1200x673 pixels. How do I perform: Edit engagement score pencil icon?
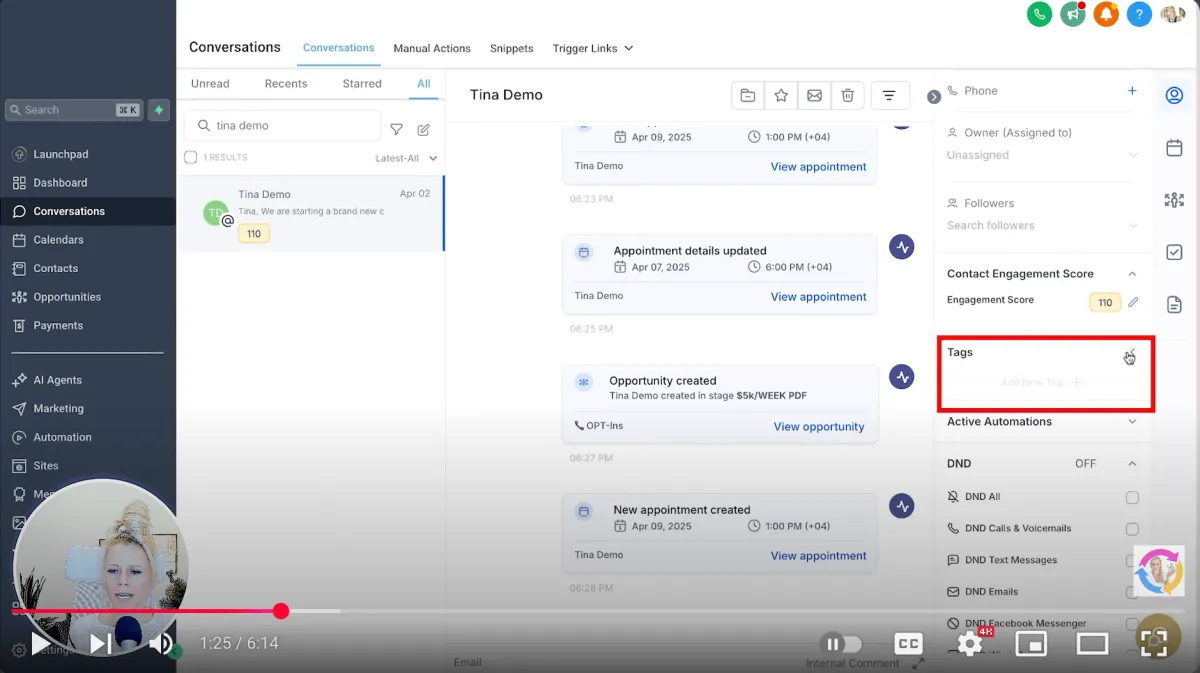pyautogui.click(x=1133, y=301)
